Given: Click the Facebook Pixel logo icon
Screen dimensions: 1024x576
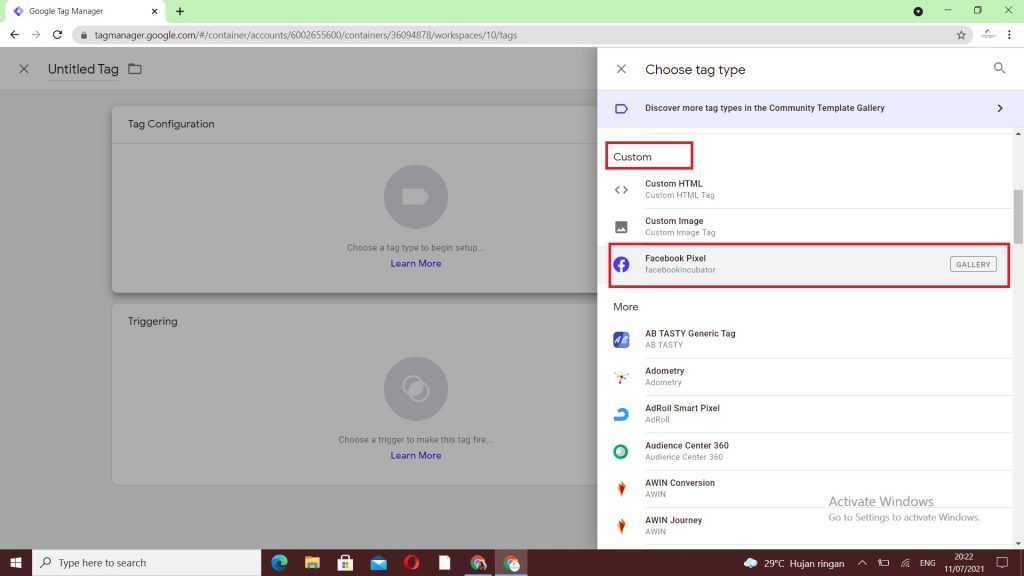Looking at the screenshot, I should (x=621, y=263).
